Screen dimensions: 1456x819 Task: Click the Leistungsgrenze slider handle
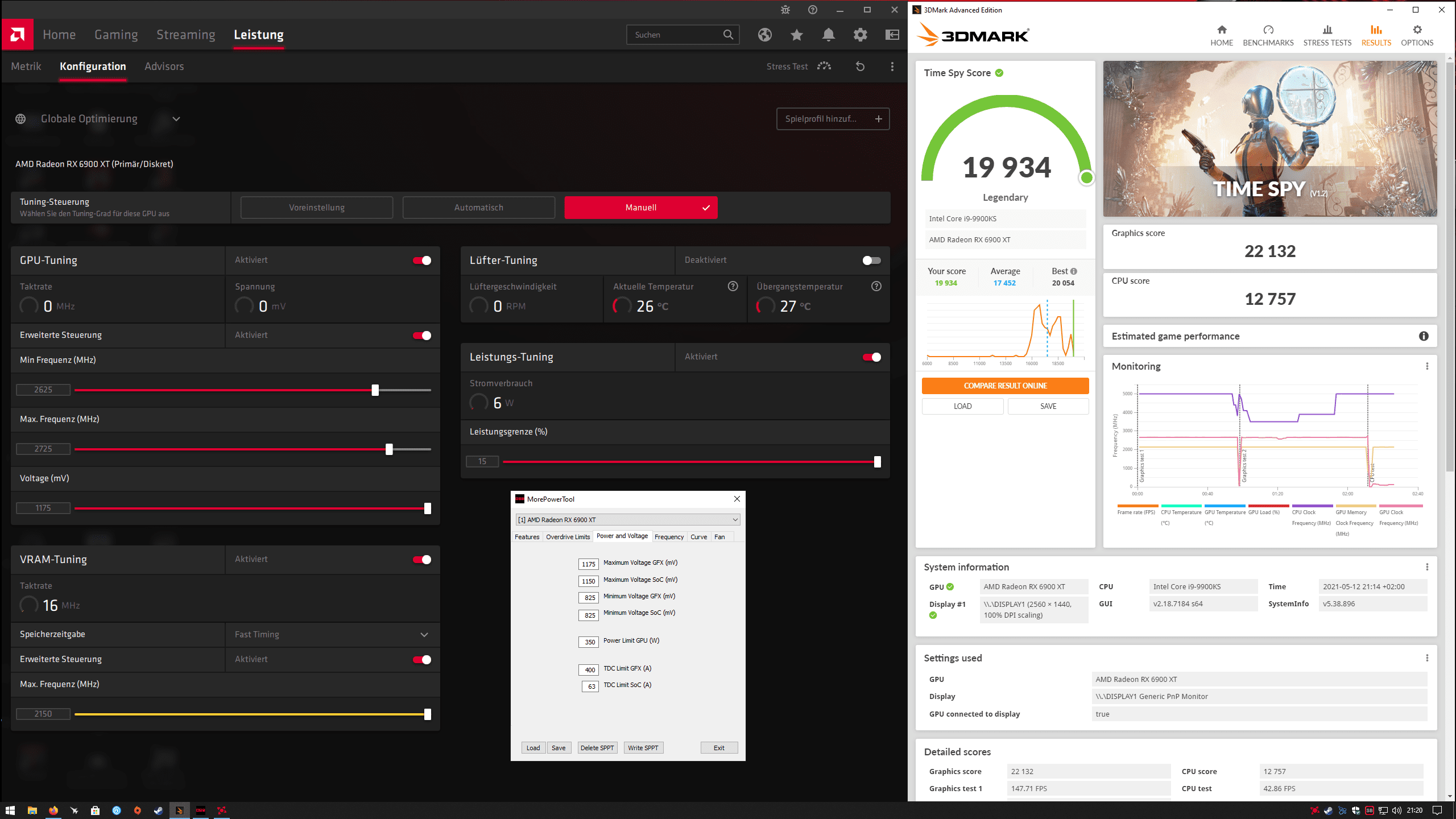point(878,462)
